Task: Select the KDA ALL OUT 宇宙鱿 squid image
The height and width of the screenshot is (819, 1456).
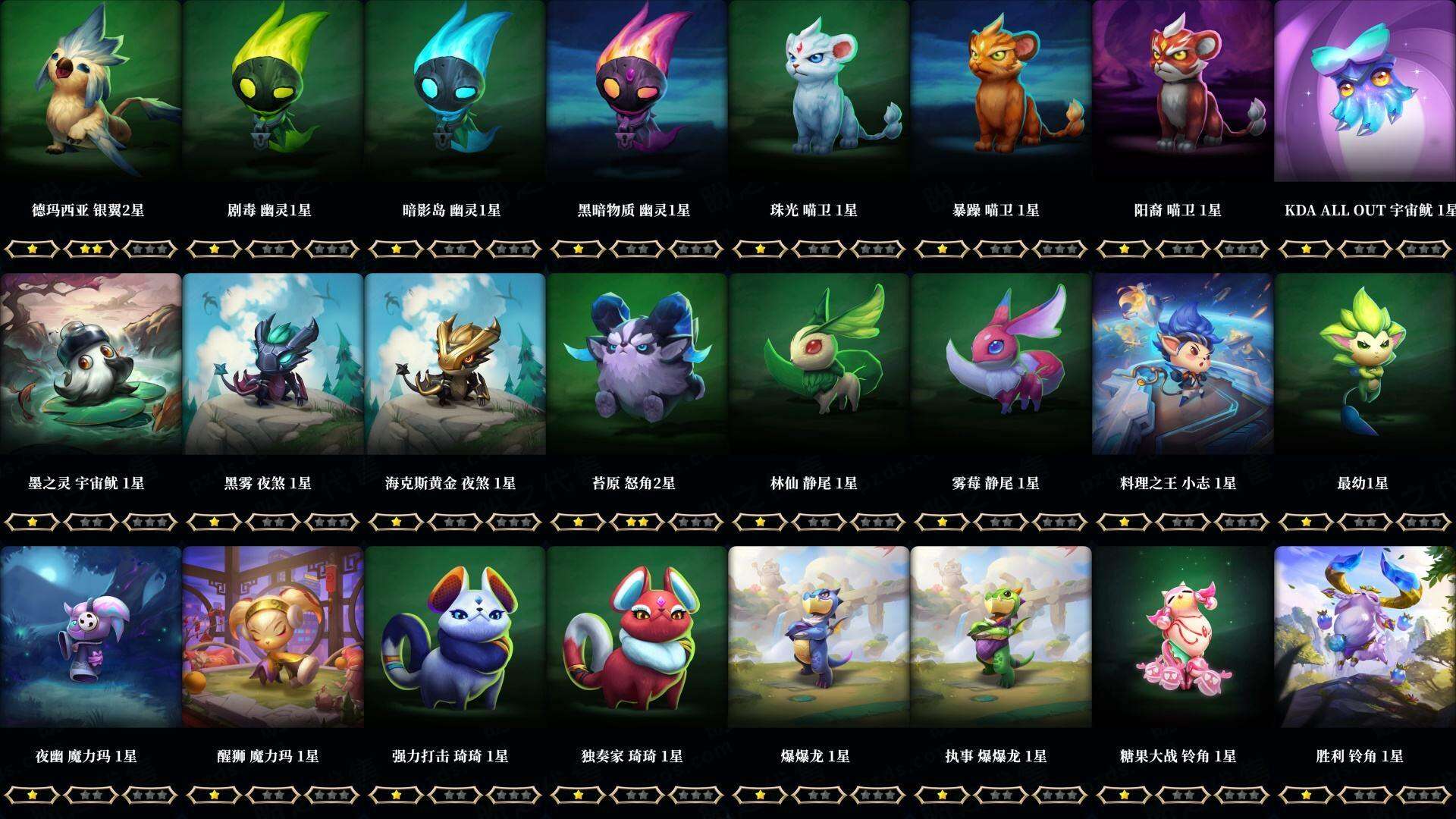Action: (x=1365, y=91)
